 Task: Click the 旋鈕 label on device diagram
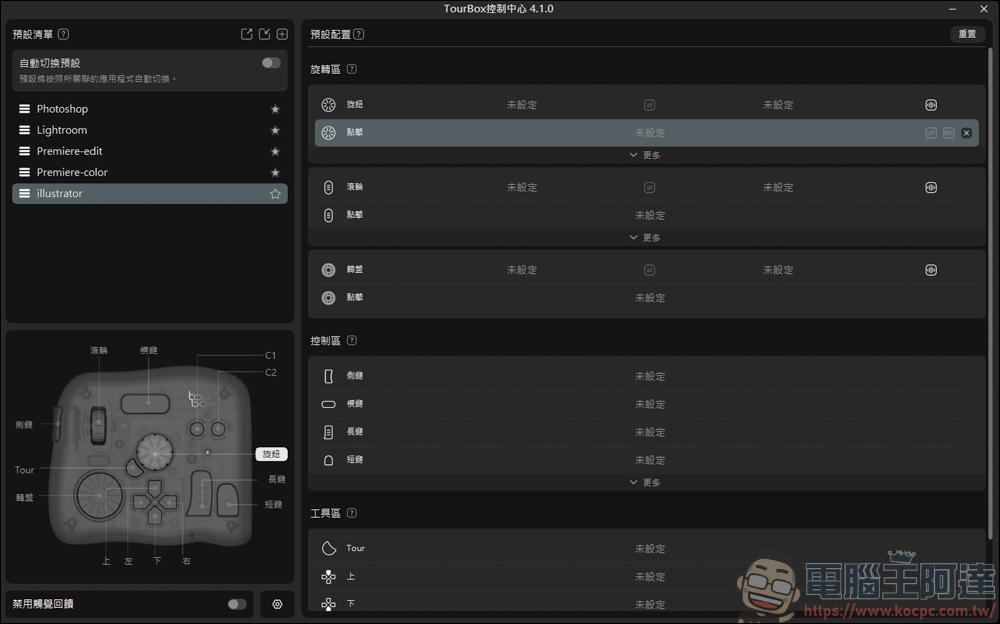pos(272,454)
